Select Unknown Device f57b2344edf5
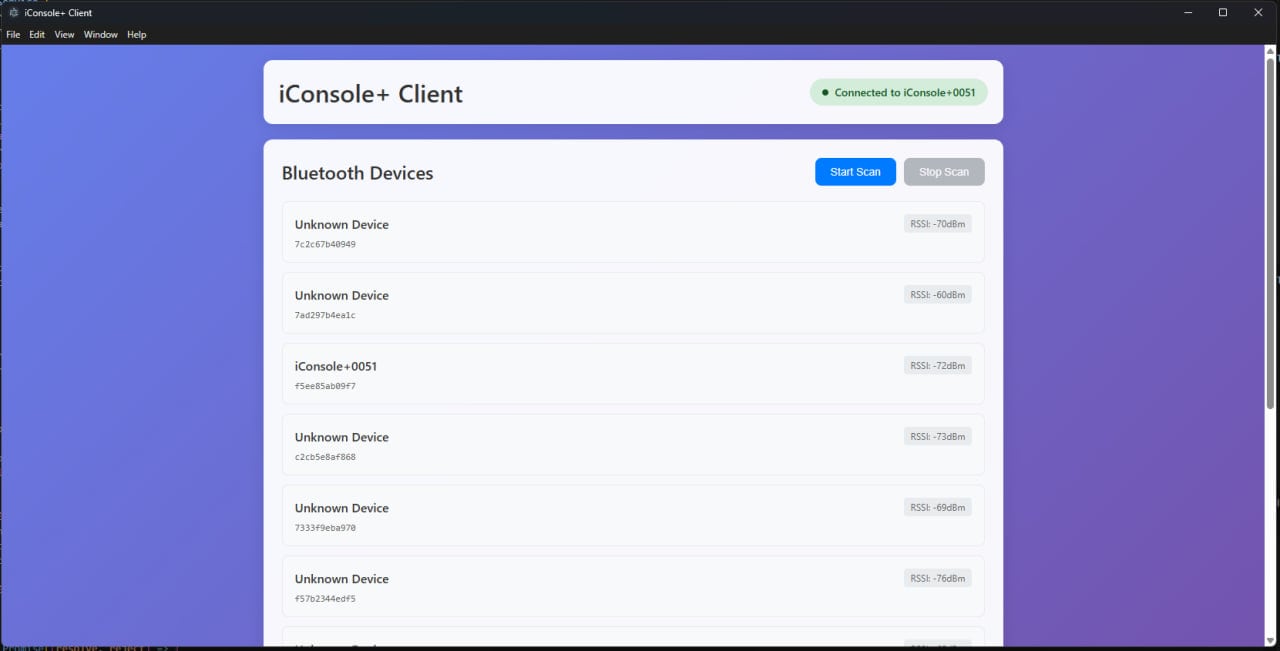The image size is (1280, 651). 633,587
